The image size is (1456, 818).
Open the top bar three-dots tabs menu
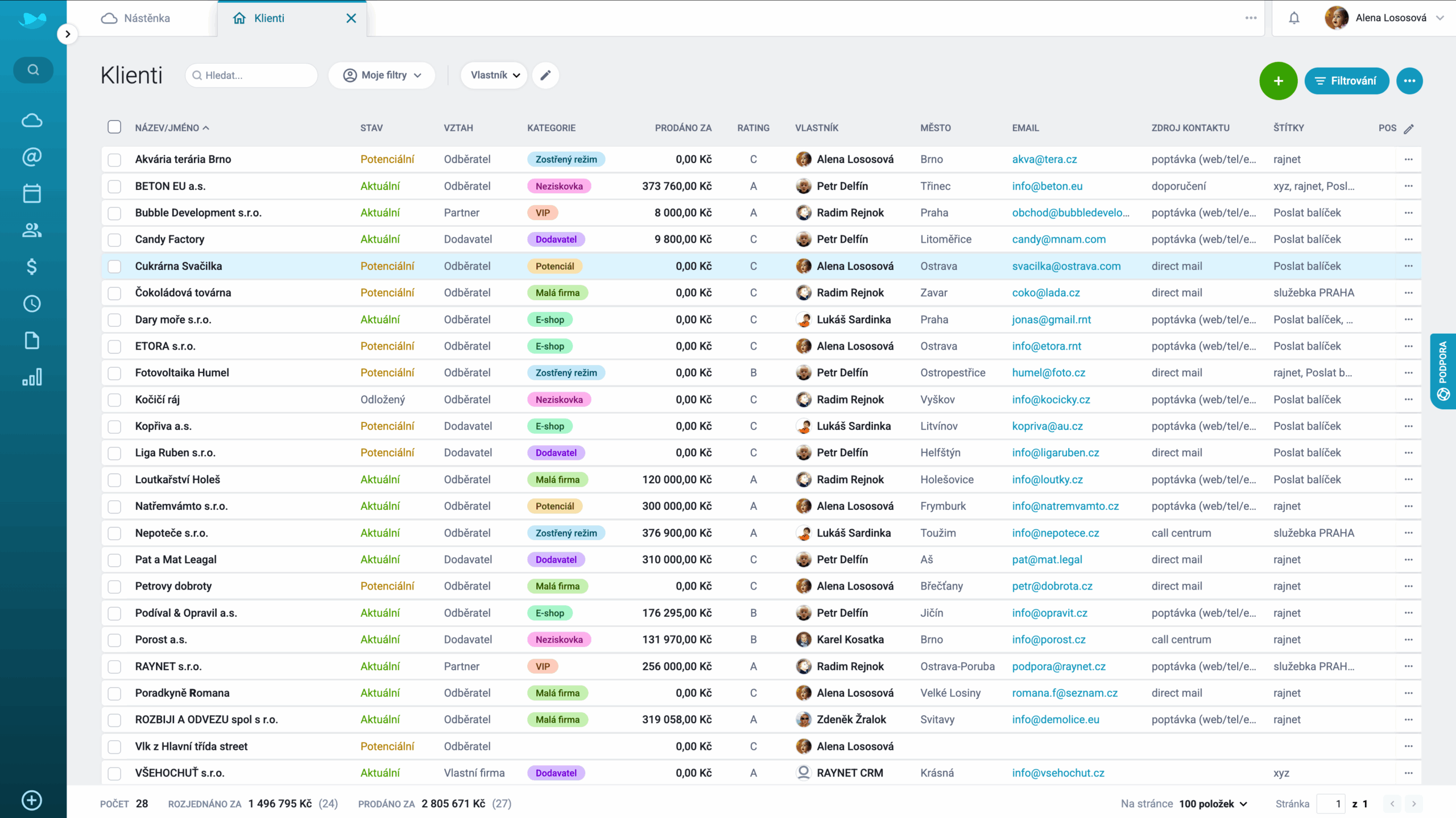1251,18
